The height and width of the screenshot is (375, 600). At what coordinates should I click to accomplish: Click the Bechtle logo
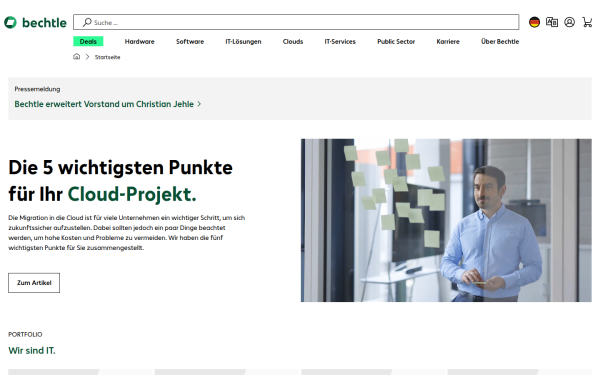pos(35,23)
